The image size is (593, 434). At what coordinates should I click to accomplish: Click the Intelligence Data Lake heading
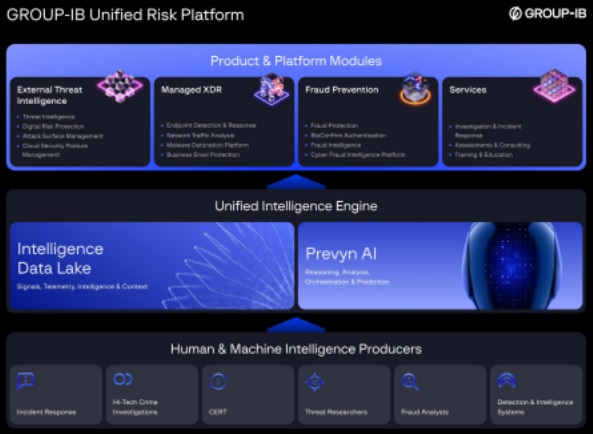pos(60,259)
